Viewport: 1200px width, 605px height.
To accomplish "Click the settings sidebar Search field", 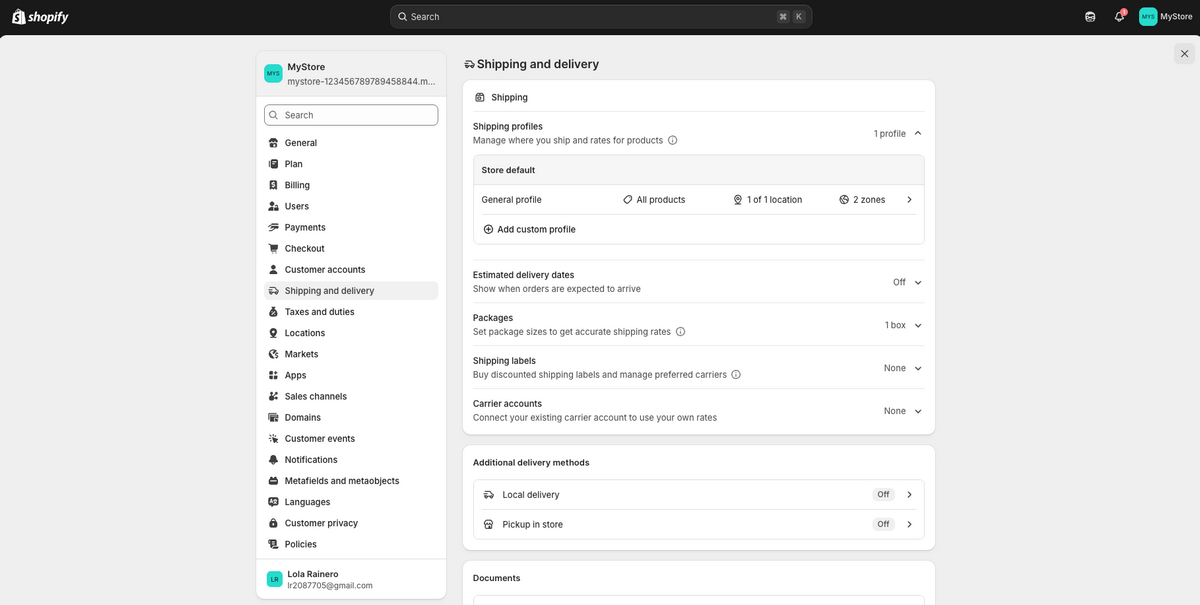I will [351, 115].
